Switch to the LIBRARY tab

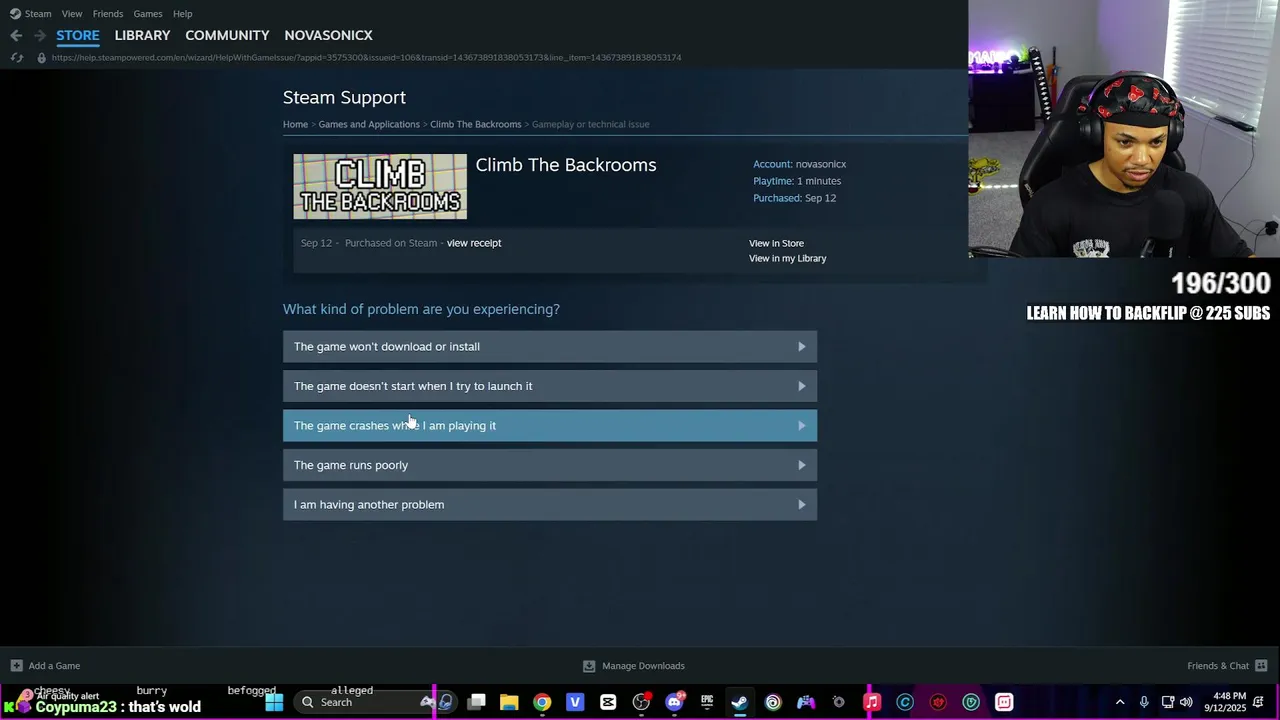[x=142, y=35]
